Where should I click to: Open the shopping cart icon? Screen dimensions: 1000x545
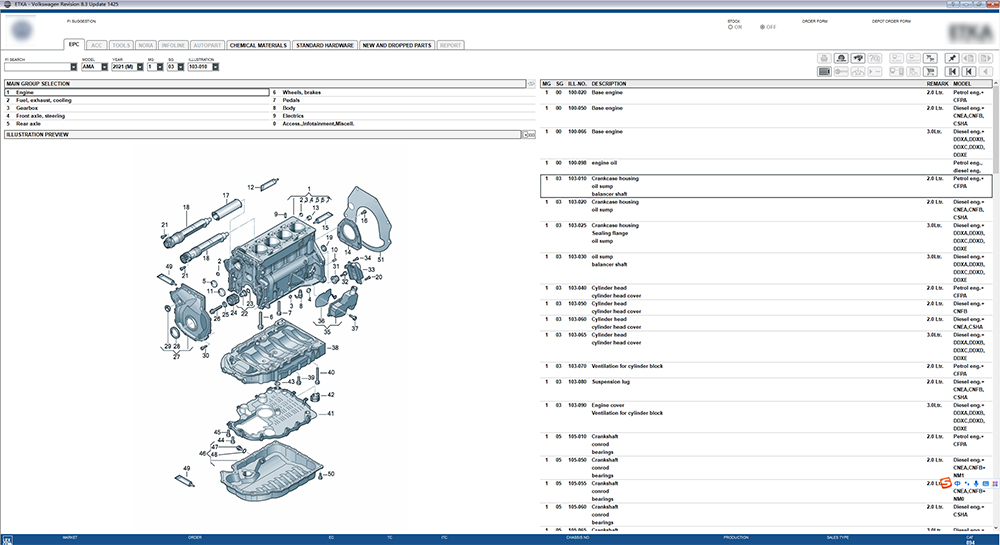click(x=930, y=71)
